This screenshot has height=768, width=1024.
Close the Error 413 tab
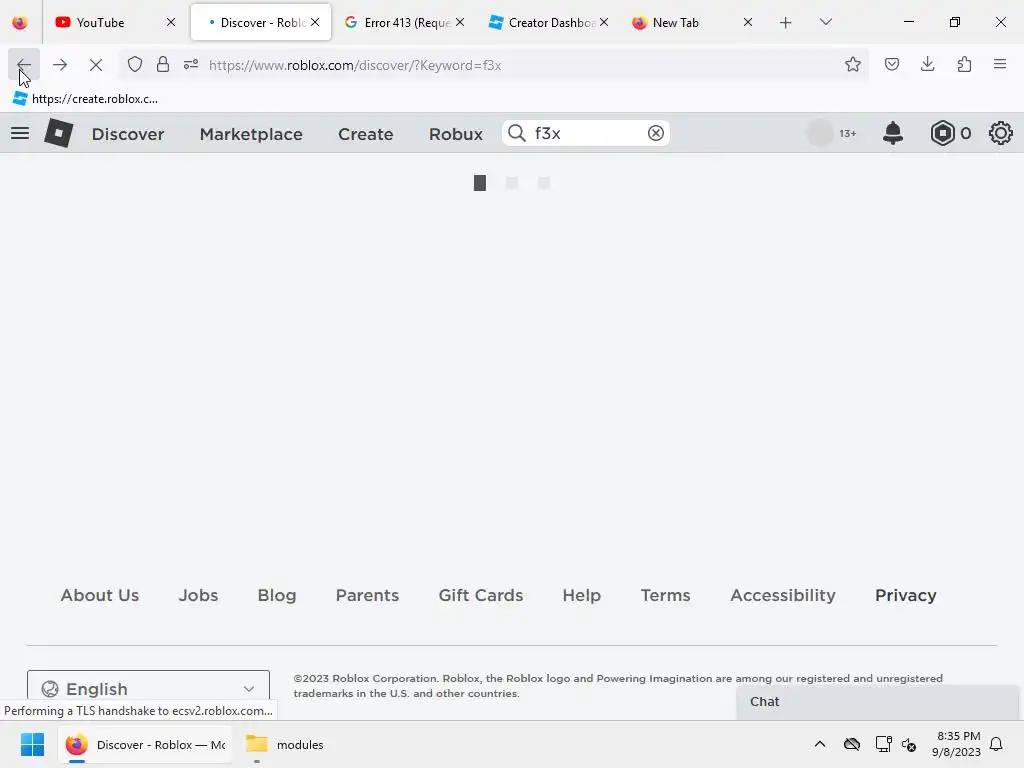click(460, 22)
